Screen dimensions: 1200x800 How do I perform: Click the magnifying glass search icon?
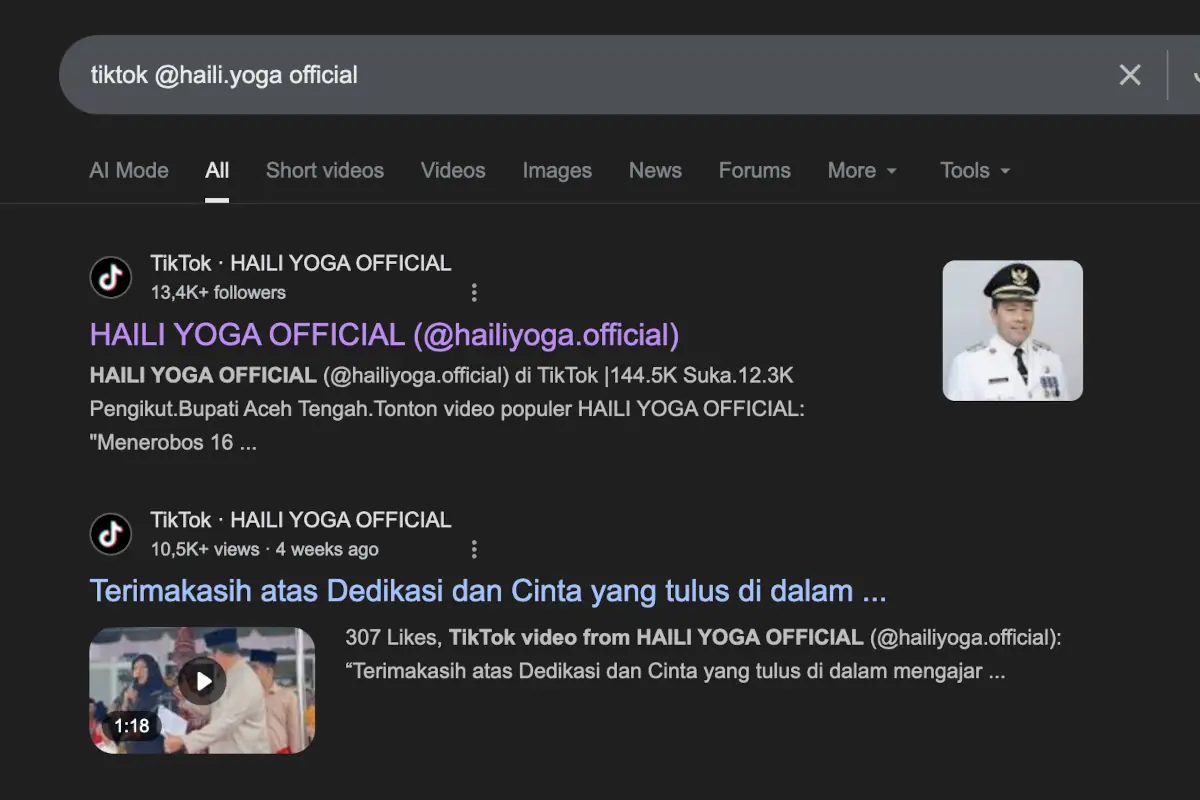click(1196, 75)
